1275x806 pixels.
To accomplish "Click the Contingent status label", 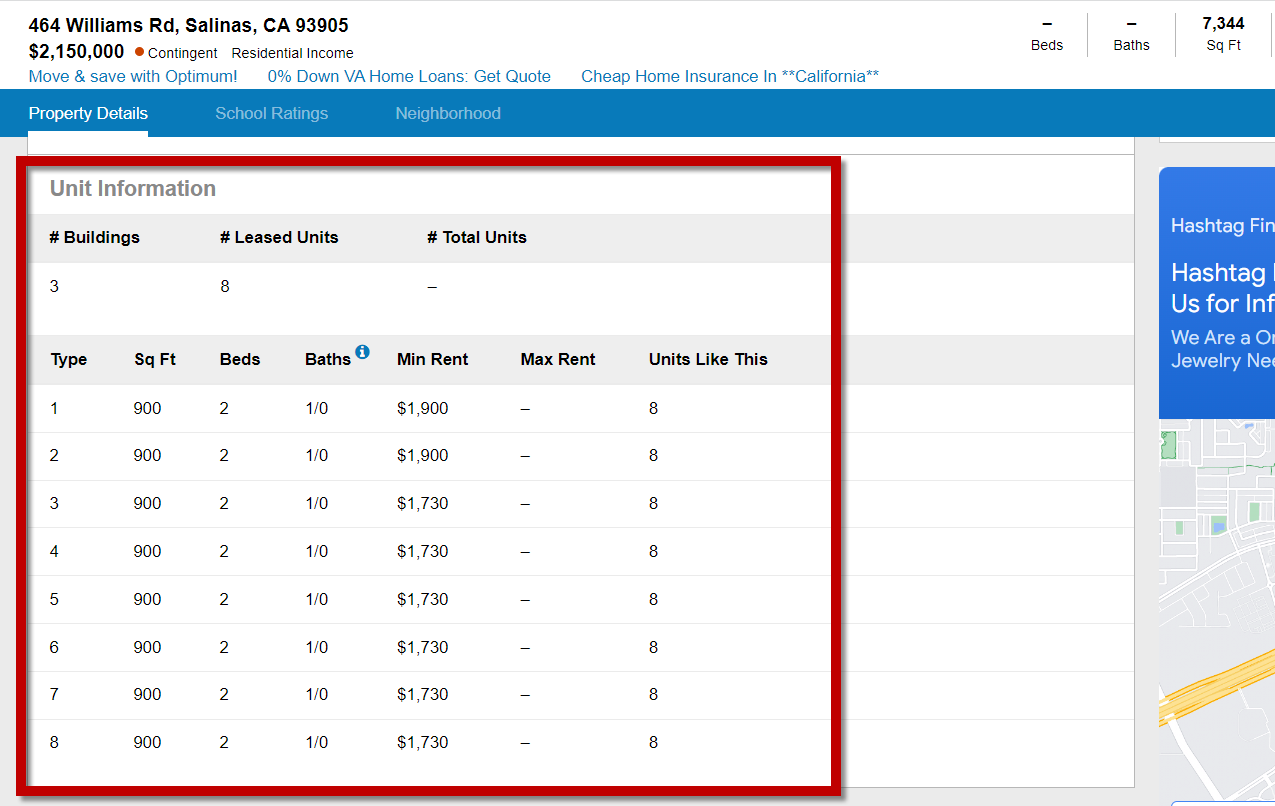I will [183, 53].
